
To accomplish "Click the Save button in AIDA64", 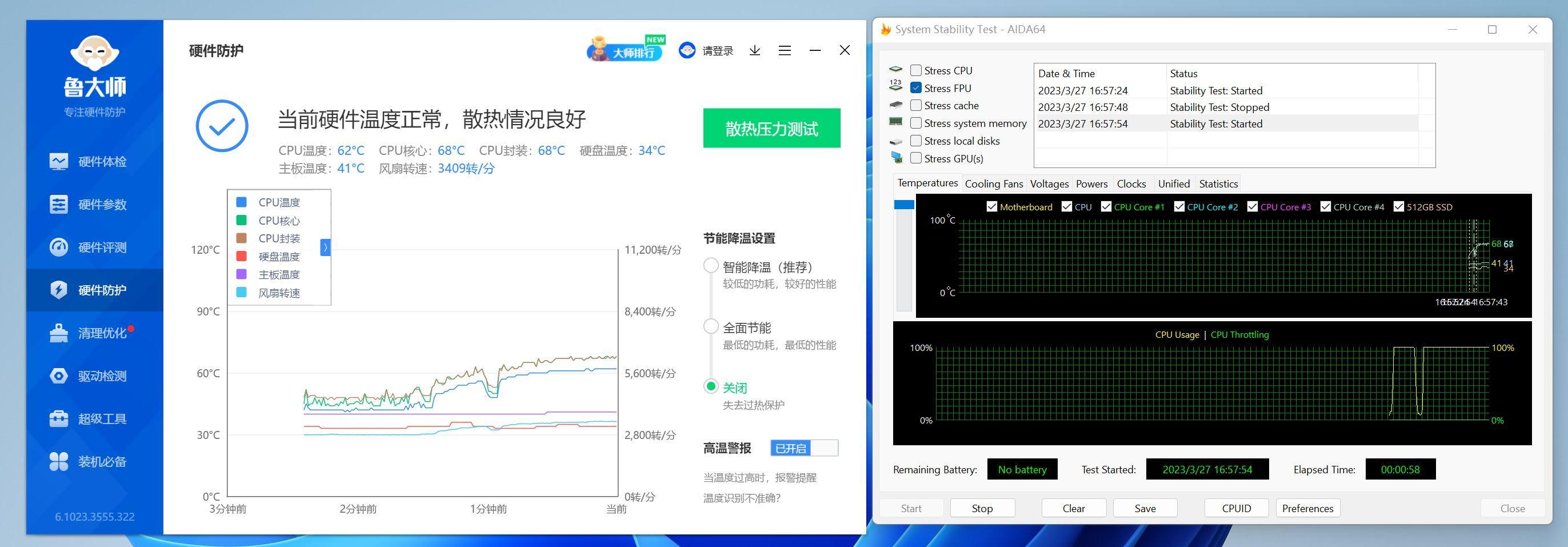I will 1145,508.
